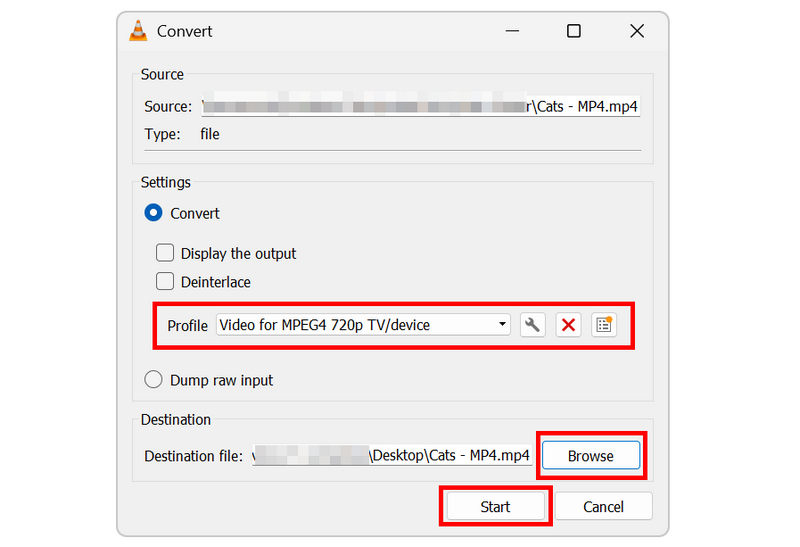Close the Convert window
The image size is (800, 547).
tap(637, 31)
